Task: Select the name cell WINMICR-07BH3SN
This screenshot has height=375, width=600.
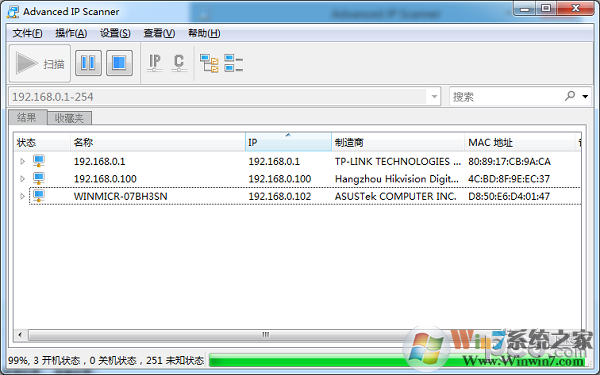Action: (x=121, y=196)
